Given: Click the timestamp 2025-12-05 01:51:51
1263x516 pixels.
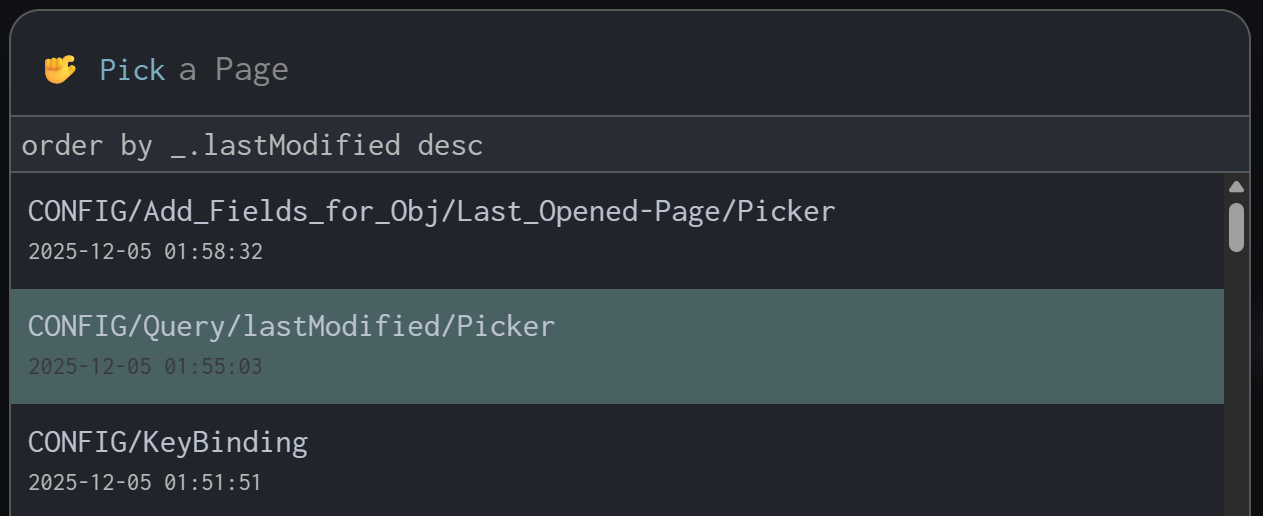Looking at the screenshot, I should coord(145,483).
